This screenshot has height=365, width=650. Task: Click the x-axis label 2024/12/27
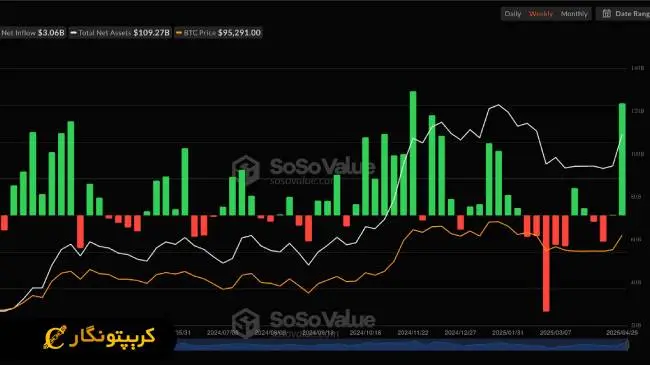[x=460, y=333]
